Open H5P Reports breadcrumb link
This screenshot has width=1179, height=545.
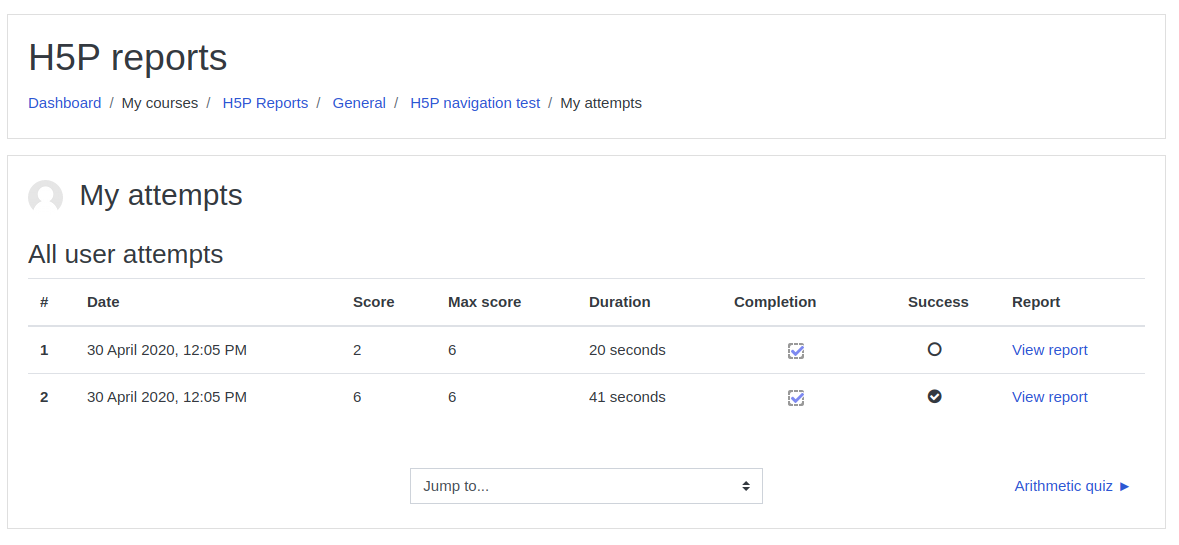pyautogui.click(x=265, y=103)
